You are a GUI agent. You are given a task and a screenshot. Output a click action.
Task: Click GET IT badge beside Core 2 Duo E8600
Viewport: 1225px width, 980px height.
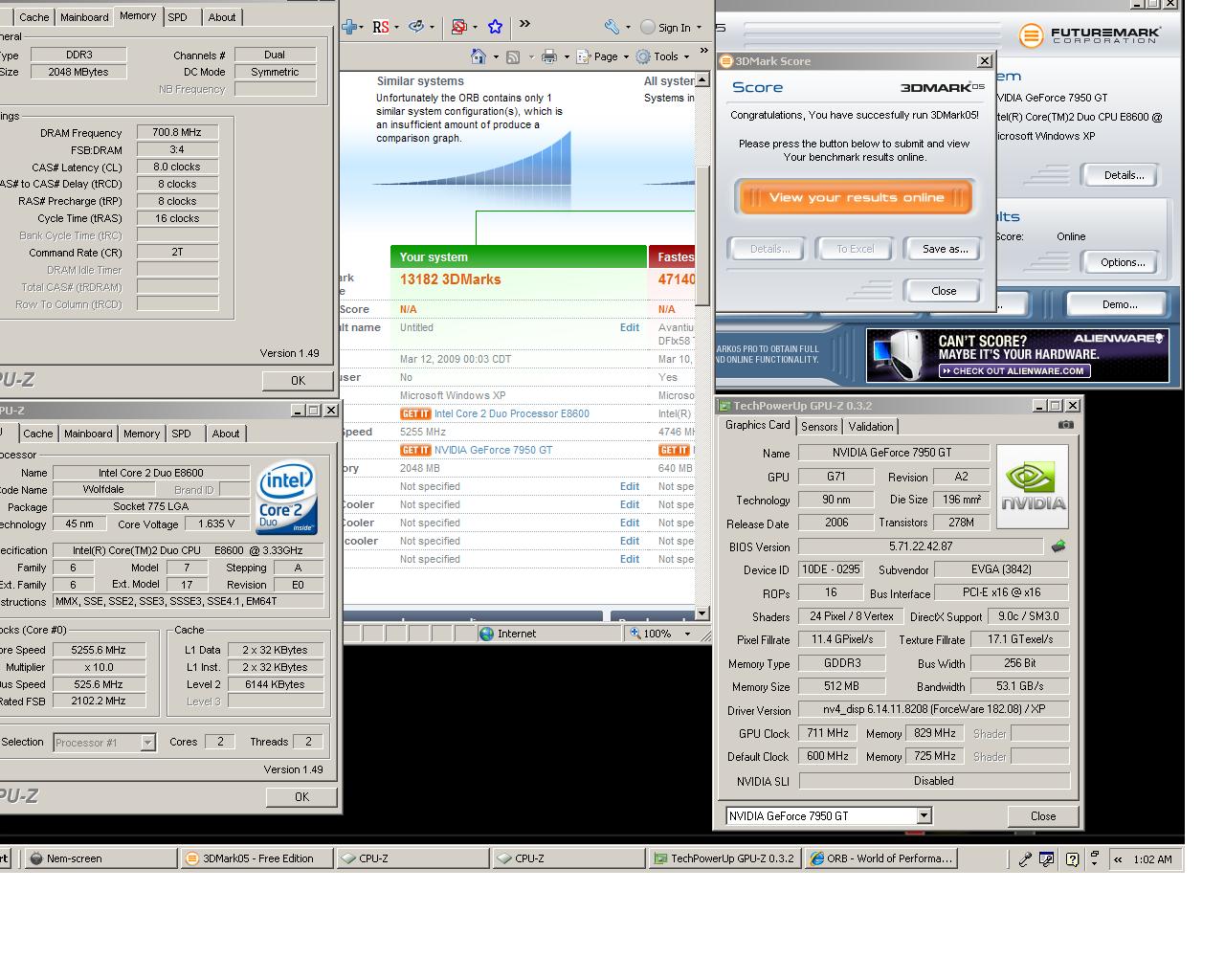(x=415, y=413)
